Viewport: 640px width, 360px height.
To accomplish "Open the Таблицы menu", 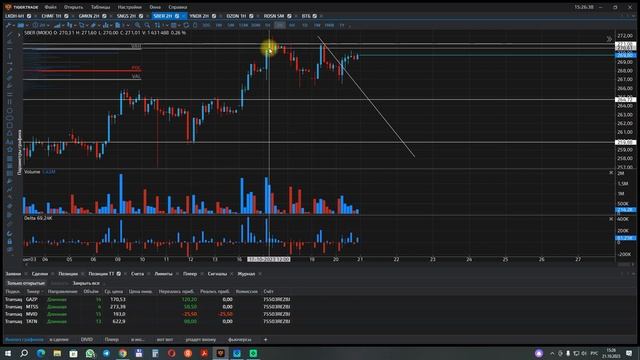I will [100, 7].
